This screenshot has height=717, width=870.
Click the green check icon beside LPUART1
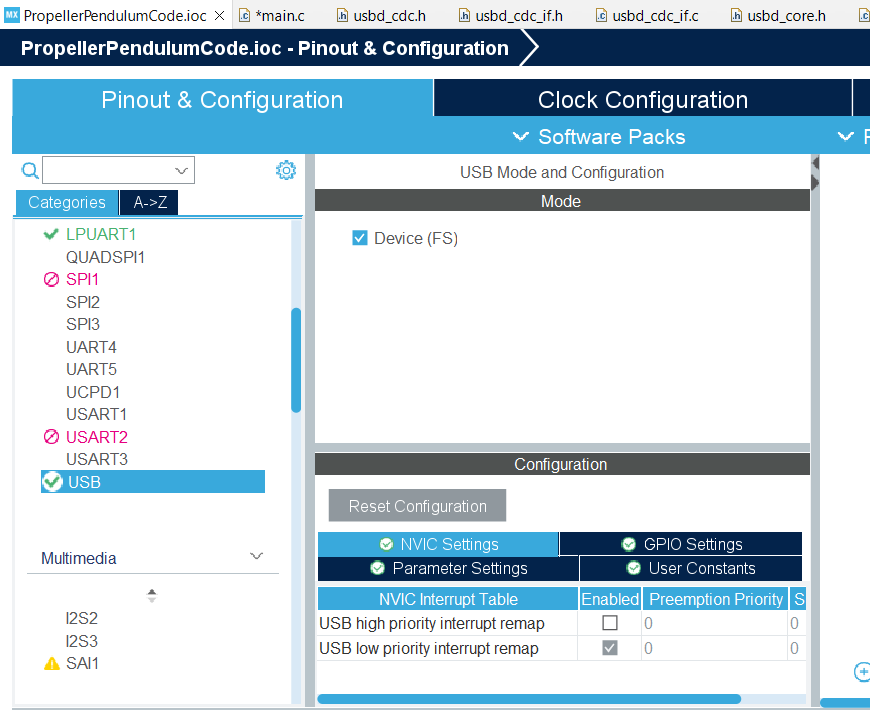(51, 234)
